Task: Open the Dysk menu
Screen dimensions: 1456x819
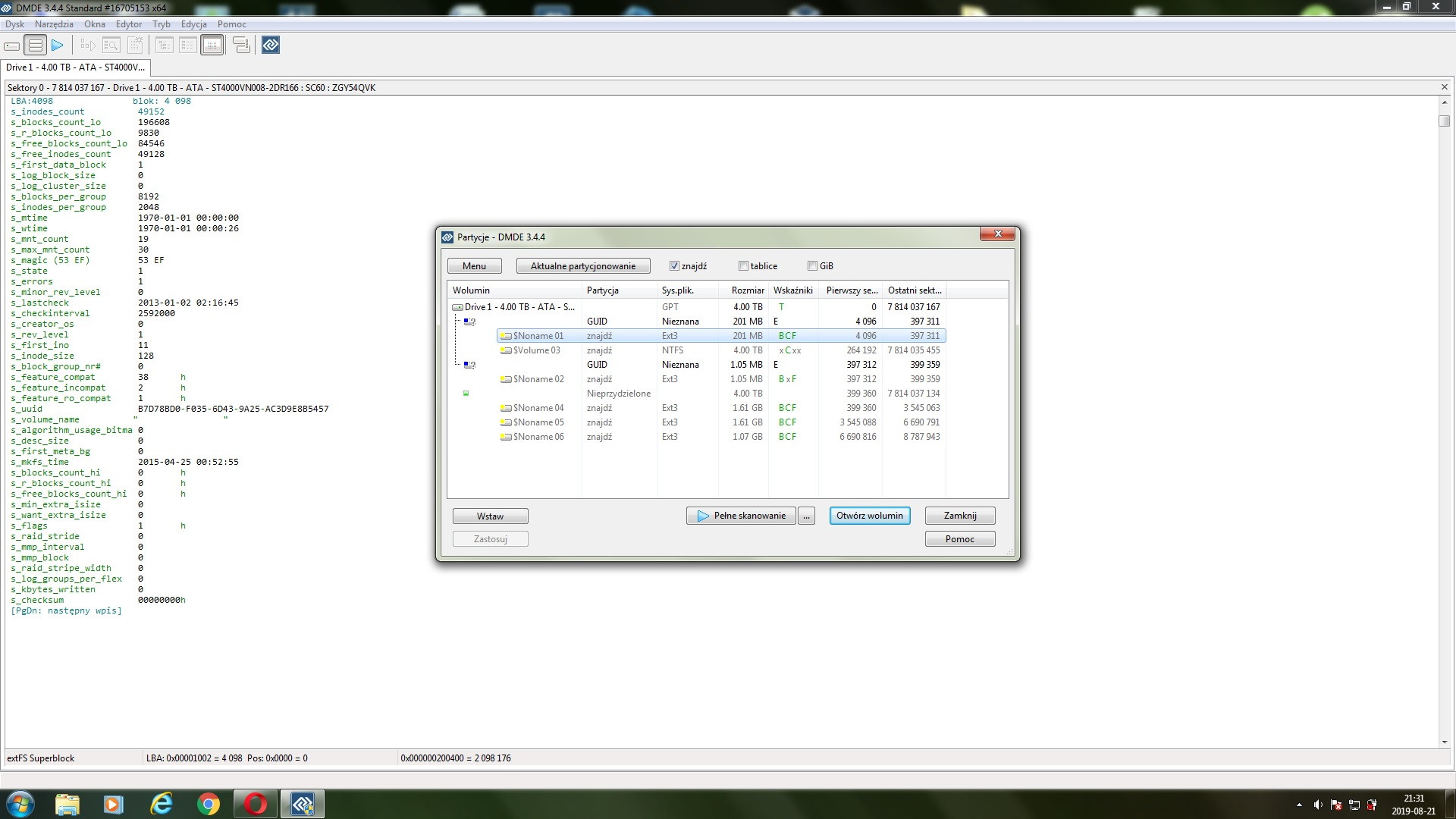Action: (14, 24)
